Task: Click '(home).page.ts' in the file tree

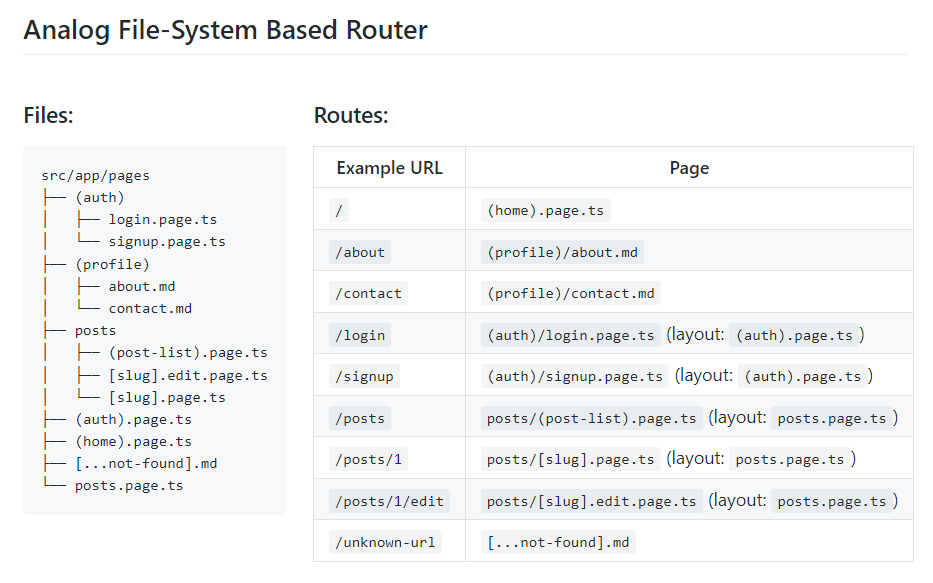Action: [133, 441]
